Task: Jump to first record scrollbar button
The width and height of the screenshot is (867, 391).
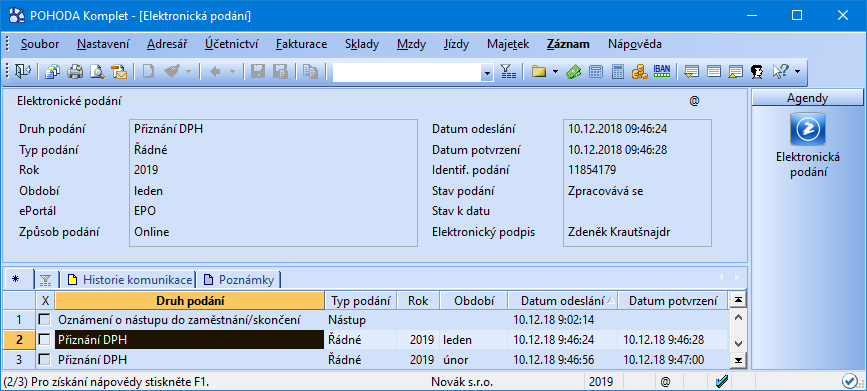Action: (x=737, y=300)
